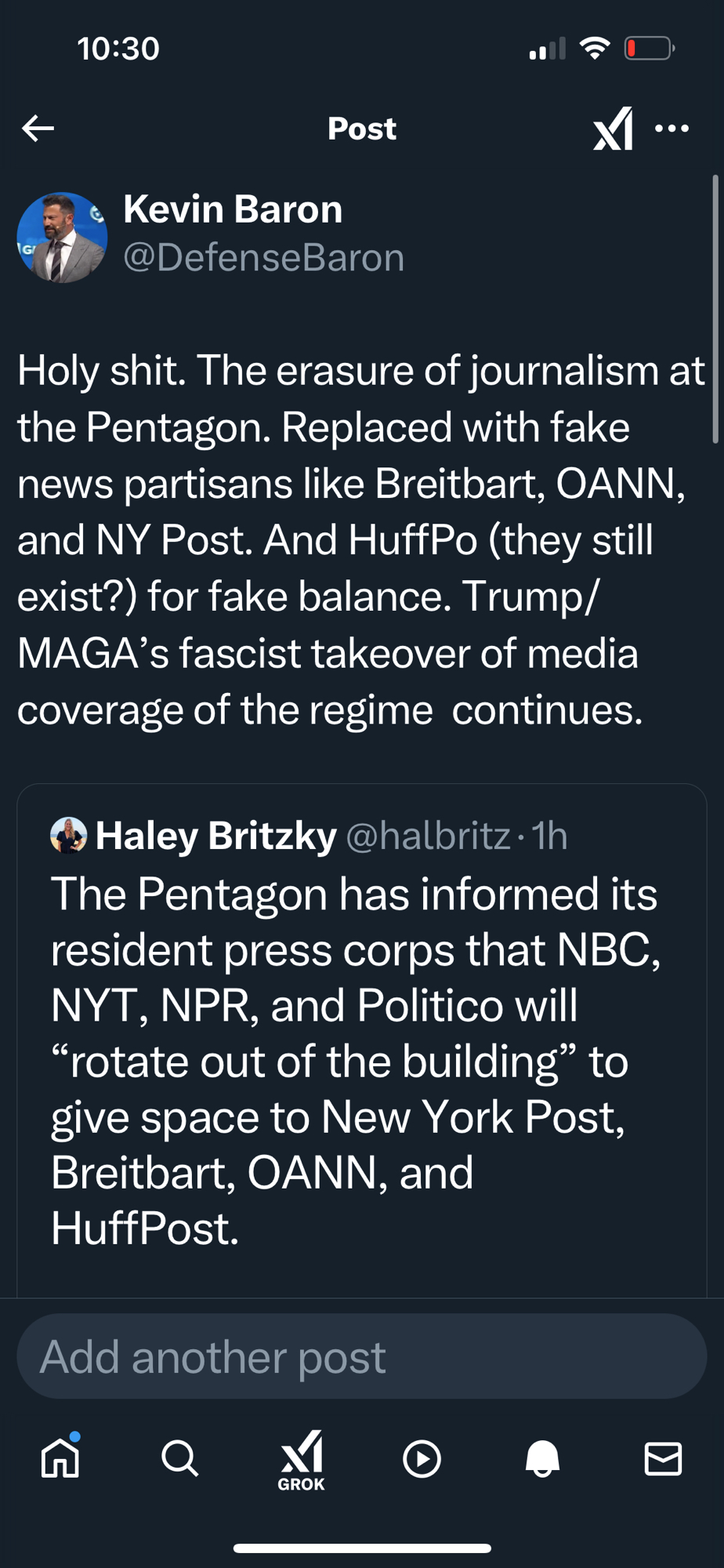
Task: Tap the Post title in the header
Action: [362, 128]
